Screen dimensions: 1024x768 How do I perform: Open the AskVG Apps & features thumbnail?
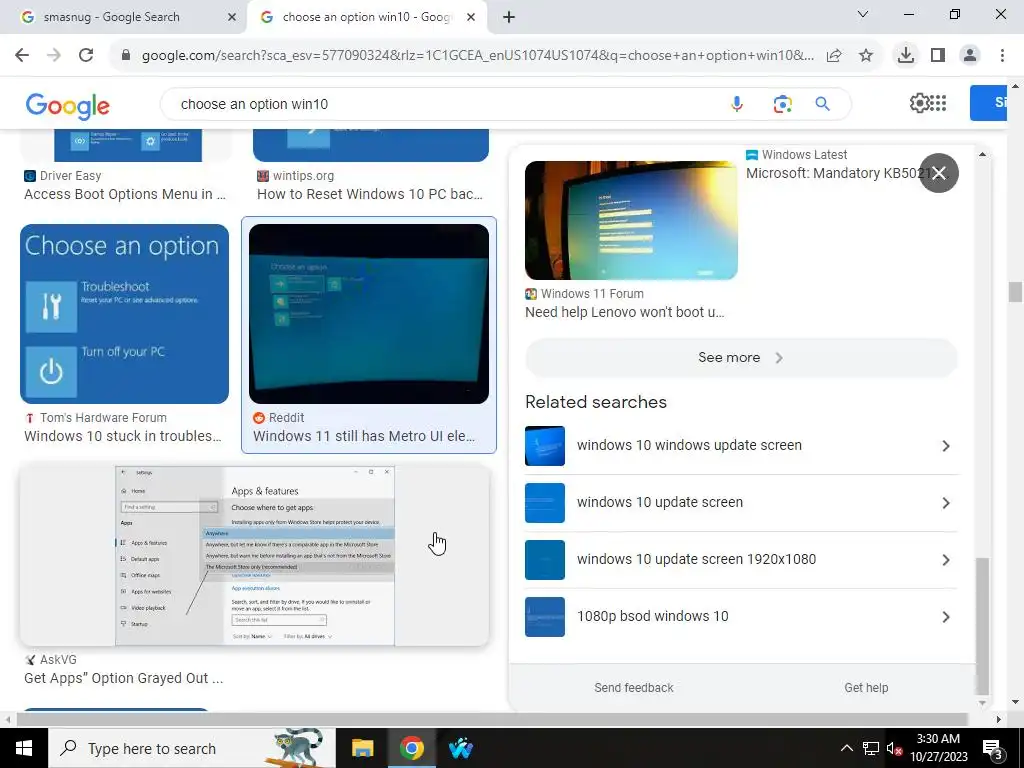coord(255,555)
